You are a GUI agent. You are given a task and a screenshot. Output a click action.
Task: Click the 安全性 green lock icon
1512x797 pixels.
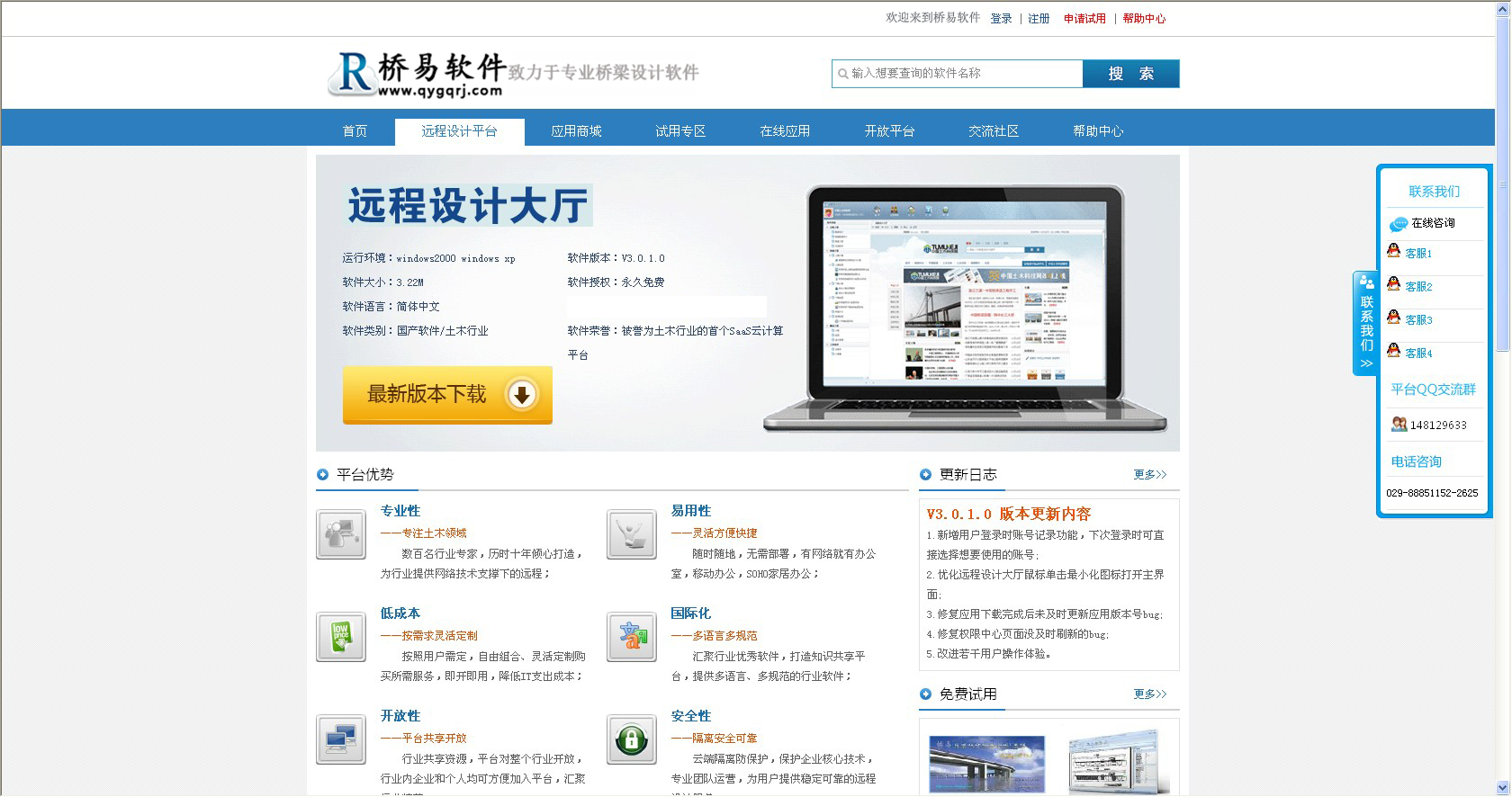(632, 739)
